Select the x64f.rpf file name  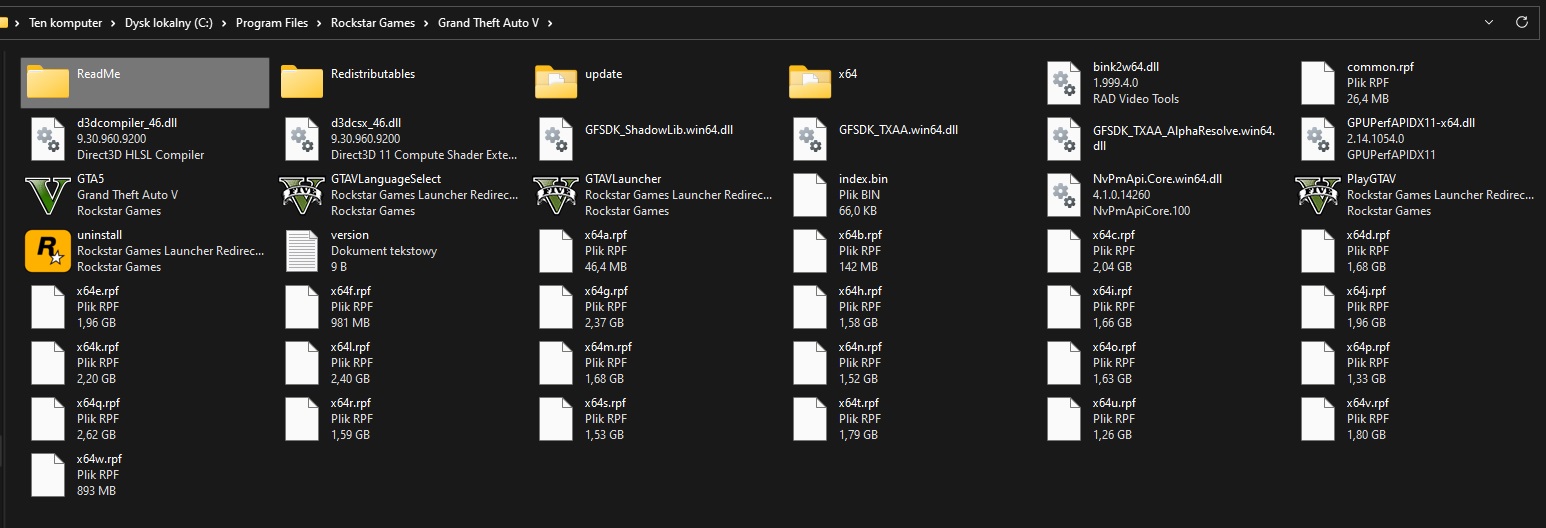tap(351, 291)
